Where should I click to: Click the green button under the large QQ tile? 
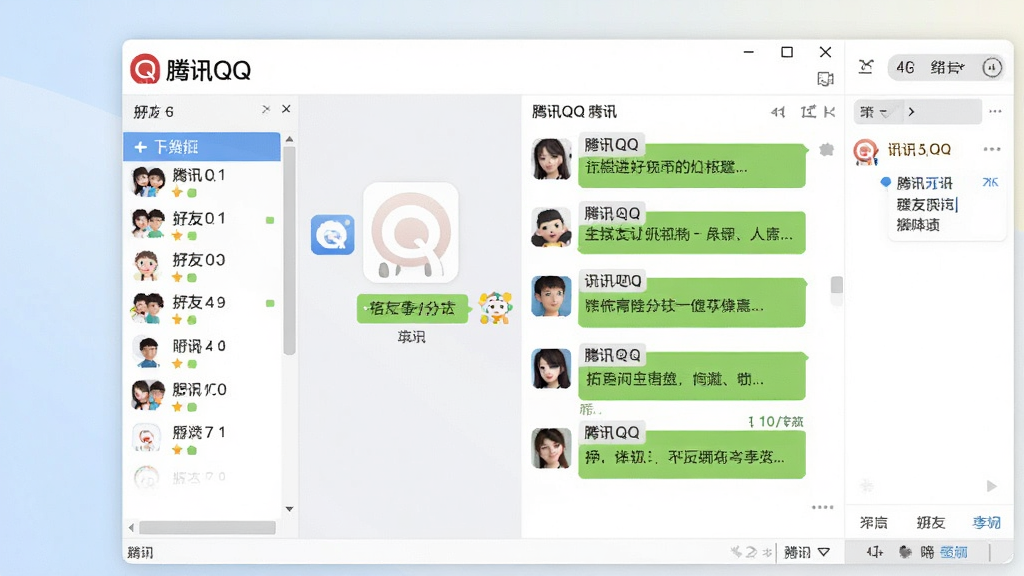[x=412, y=308]
